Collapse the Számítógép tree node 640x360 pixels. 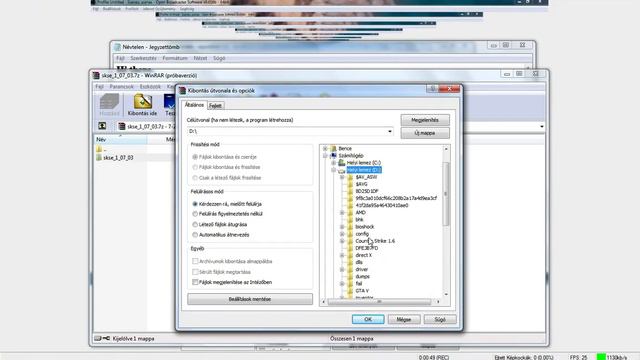click(325, 156)
